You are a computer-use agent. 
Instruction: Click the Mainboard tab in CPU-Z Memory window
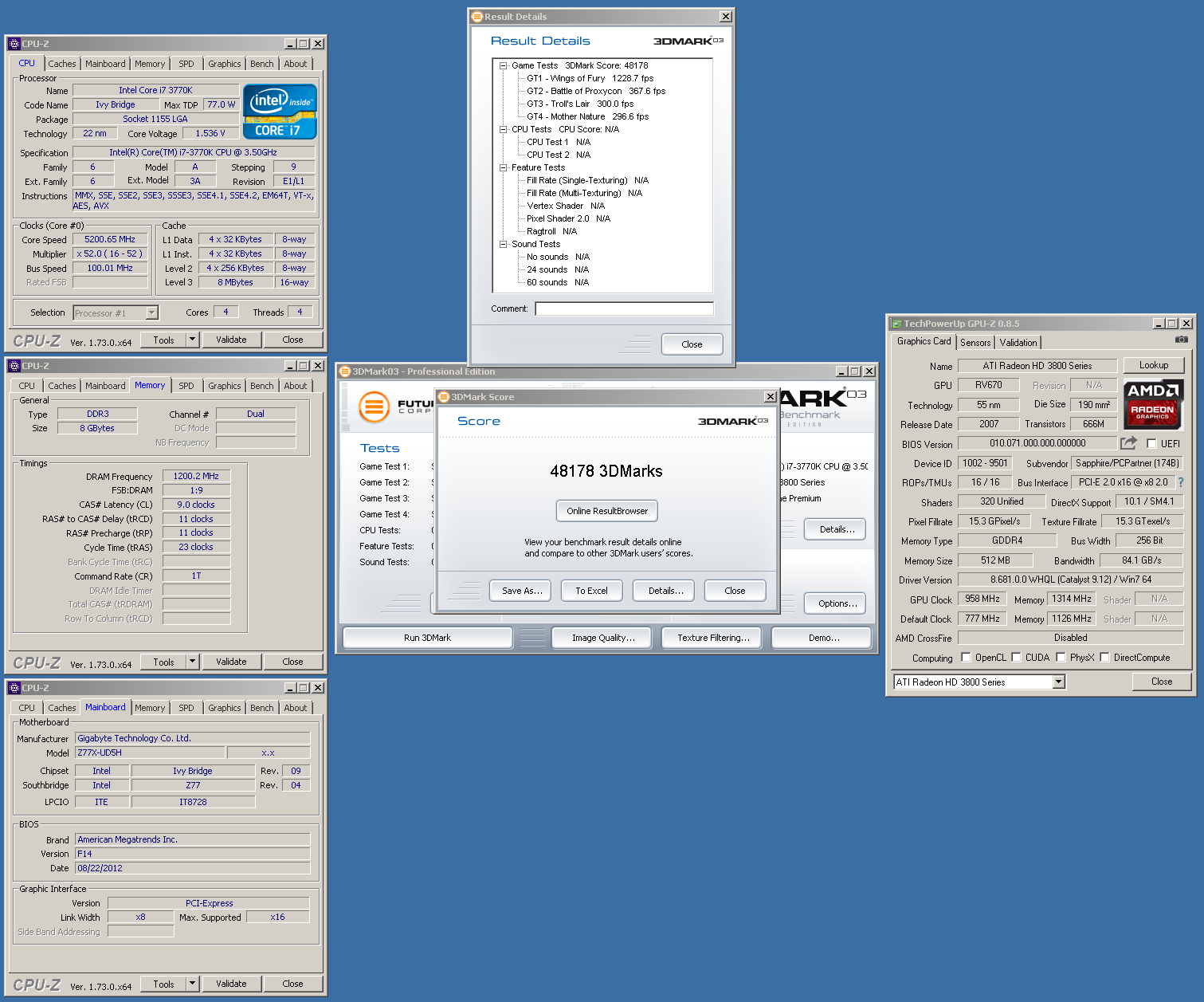[105, 386]
